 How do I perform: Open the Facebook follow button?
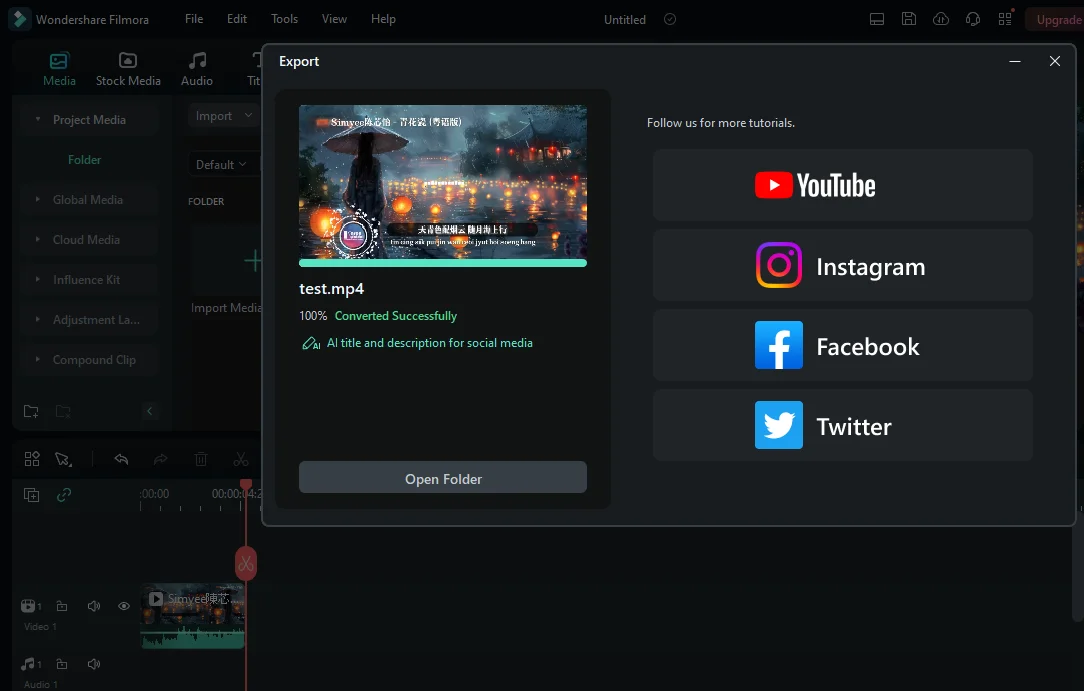843,346
